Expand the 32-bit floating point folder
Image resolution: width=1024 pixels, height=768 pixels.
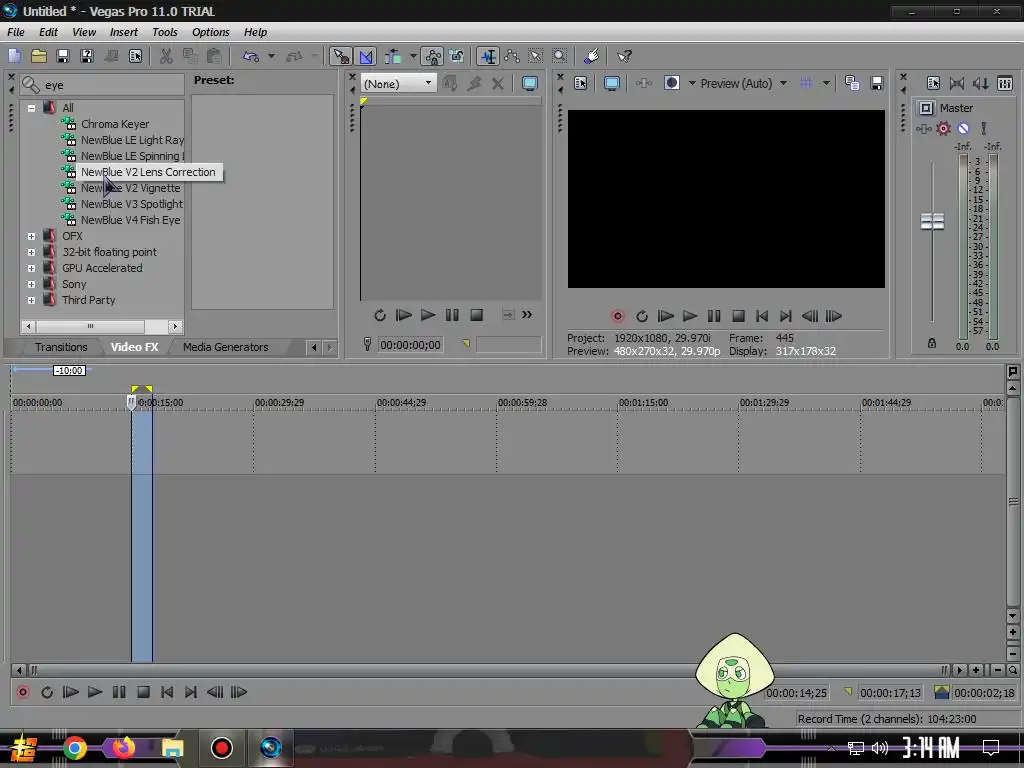coord(31,252)
